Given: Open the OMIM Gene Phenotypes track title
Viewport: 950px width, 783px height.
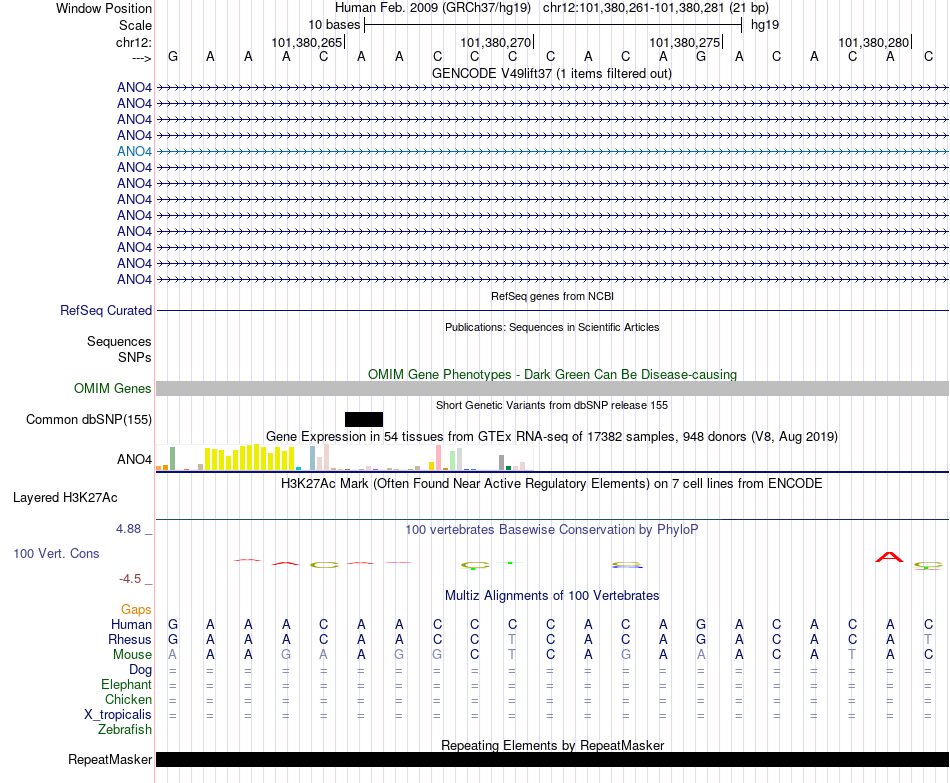Looking at the screenshot, I should coord(552,375).
